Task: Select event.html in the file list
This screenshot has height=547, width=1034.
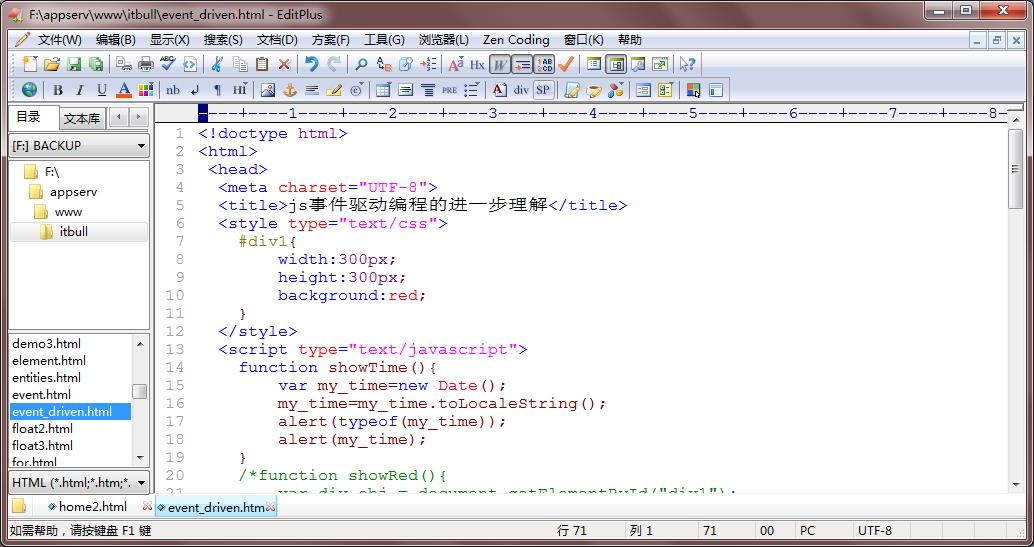Action: pyautogui.click(x=42, y=395)
